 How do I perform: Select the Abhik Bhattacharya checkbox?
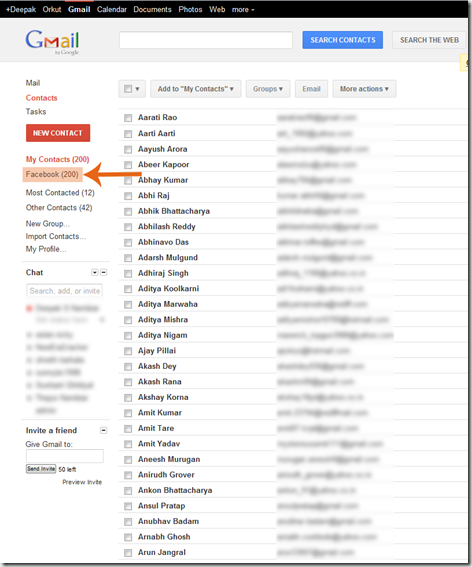(128, 212)
